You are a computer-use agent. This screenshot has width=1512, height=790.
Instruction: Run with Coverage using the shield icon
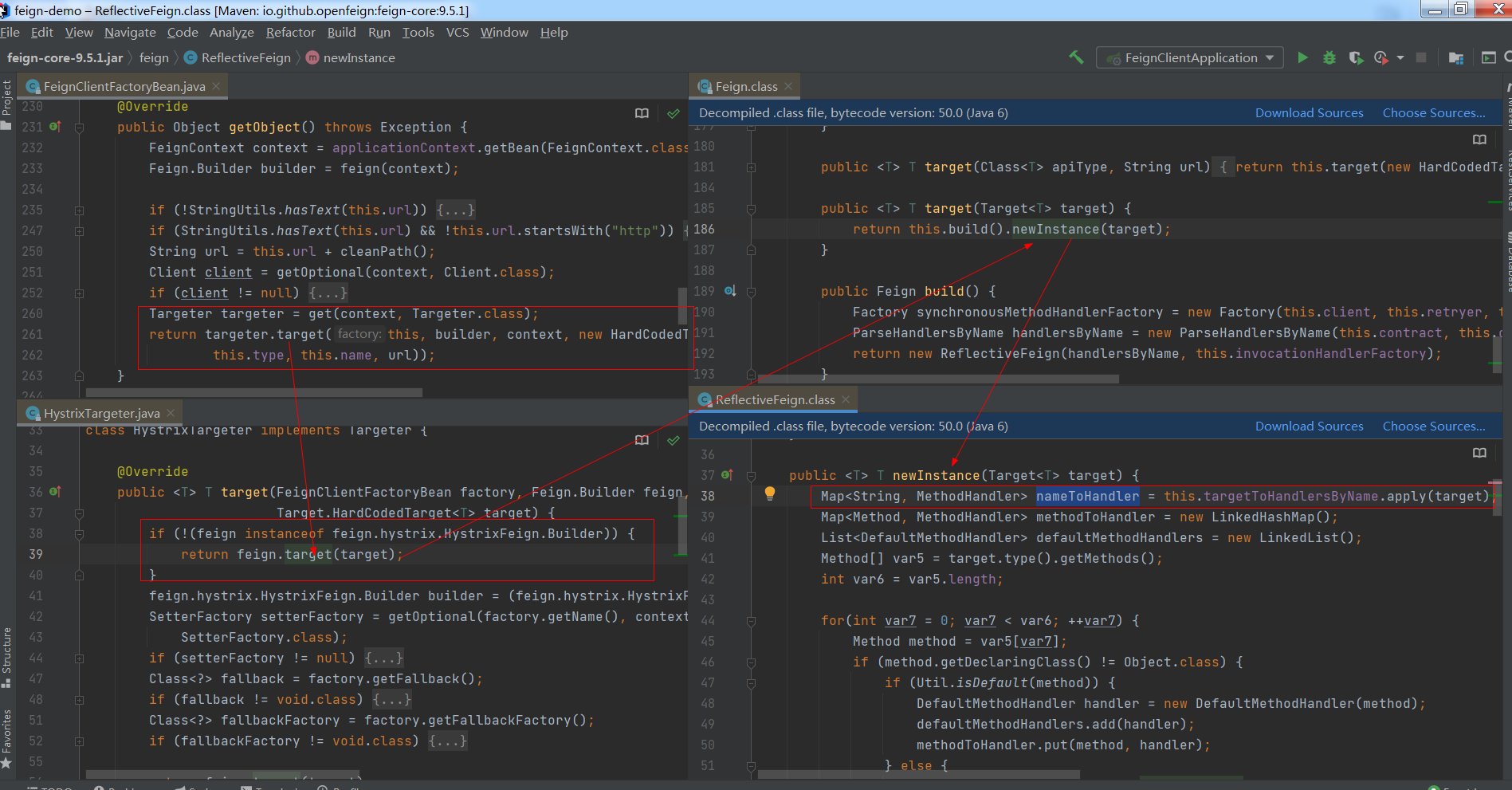pyautogui.click(x=1355, y=57)
